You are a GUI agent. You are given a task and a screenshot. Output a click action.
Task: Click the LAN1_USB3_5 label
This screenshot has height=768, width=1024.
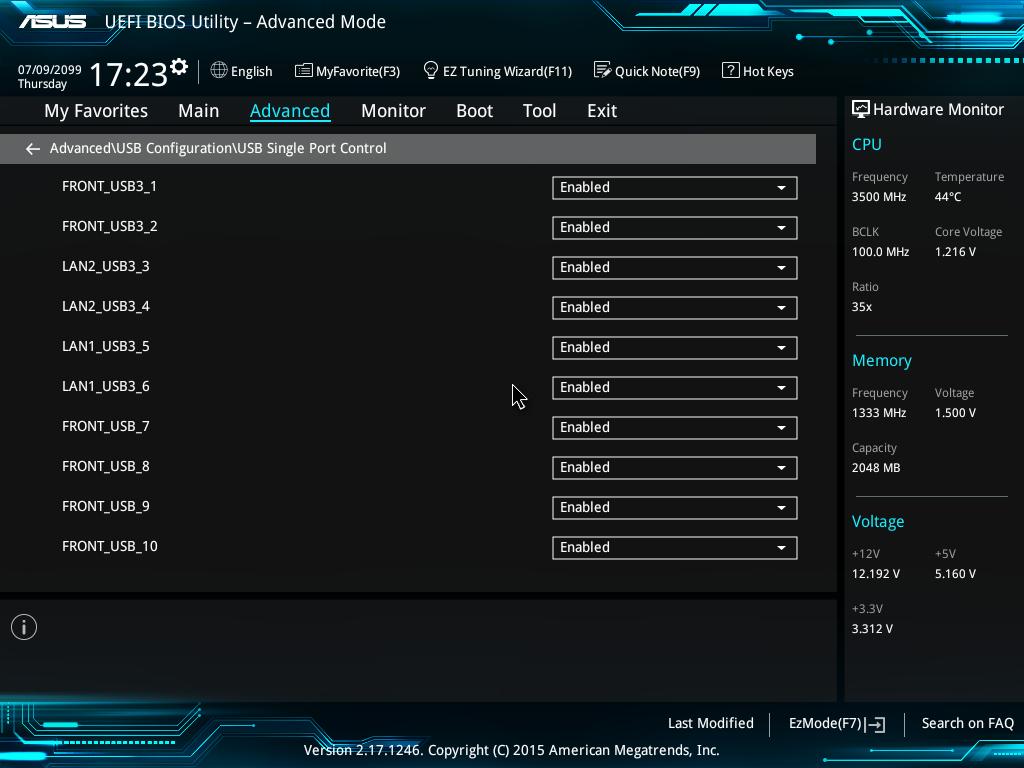coord(105,347)
